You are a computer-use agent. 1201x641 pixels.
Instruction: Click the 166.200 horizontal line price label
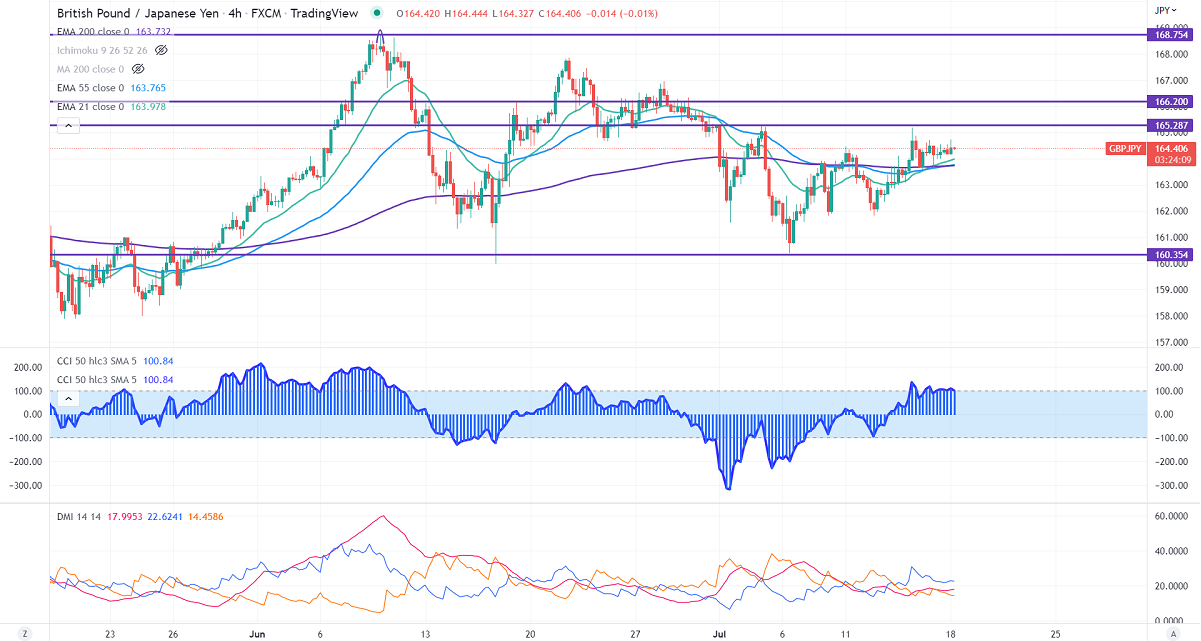click(1170, 101)
